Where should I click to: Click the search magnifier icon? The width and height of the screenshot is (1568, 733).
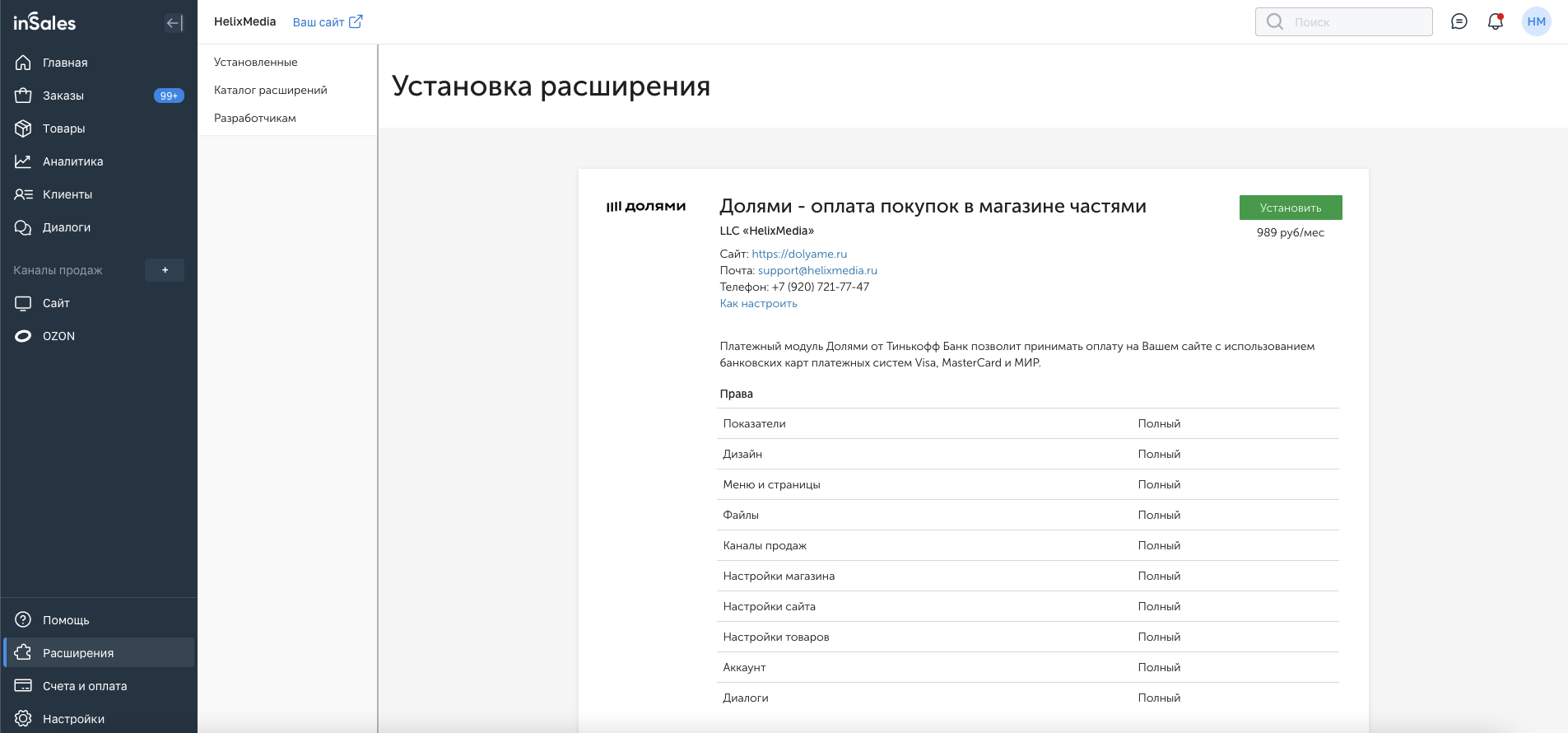[x=1275, y=21]
